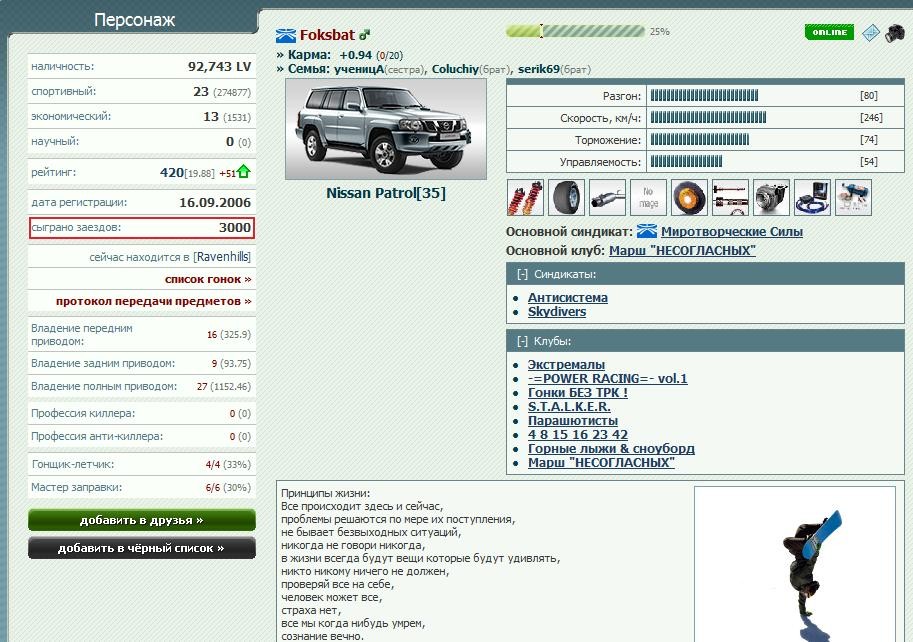913x642 pixels.
Task: Open -=POWER RACING=- vol.1 club
Action: pyautogui.click(x=607, y=378)
